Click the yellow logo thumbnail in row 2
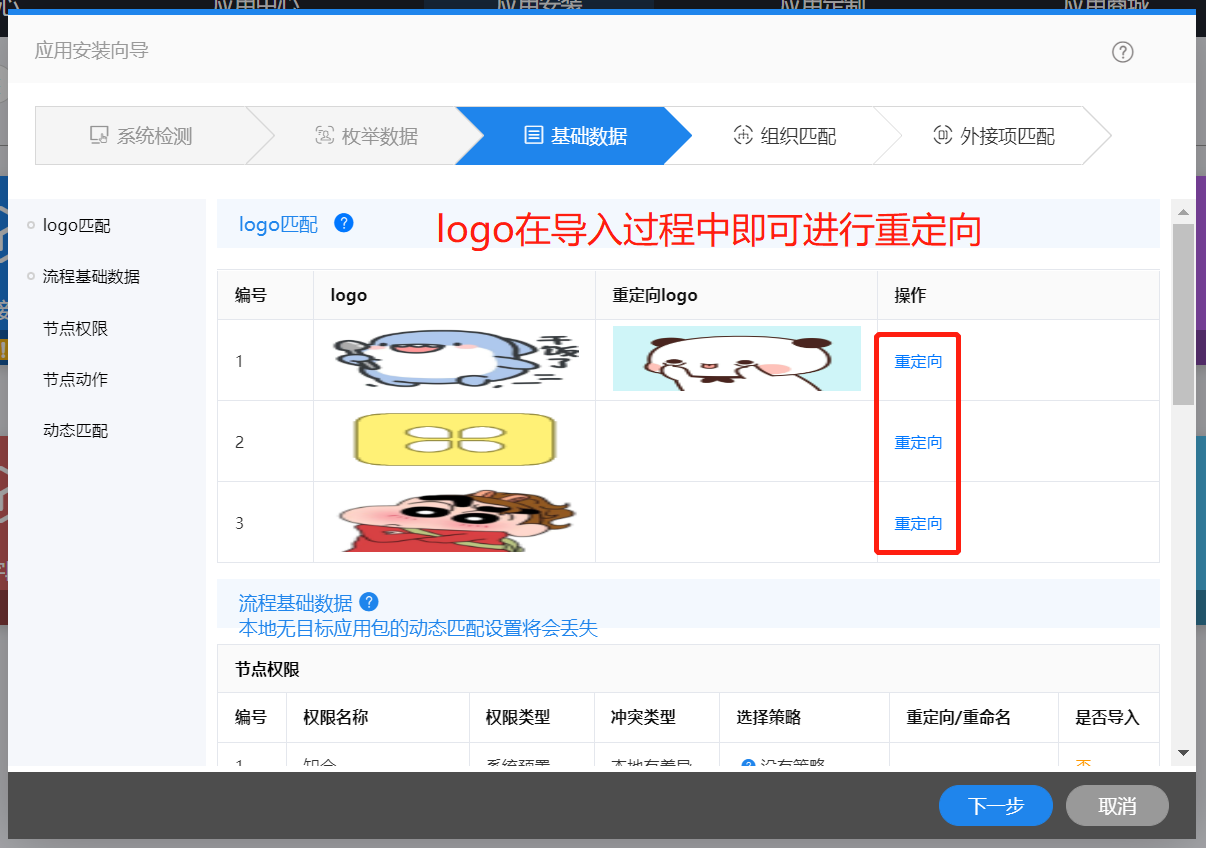Screen dimensions: 1206x848 pyautogui.click(x=455, y=440)
